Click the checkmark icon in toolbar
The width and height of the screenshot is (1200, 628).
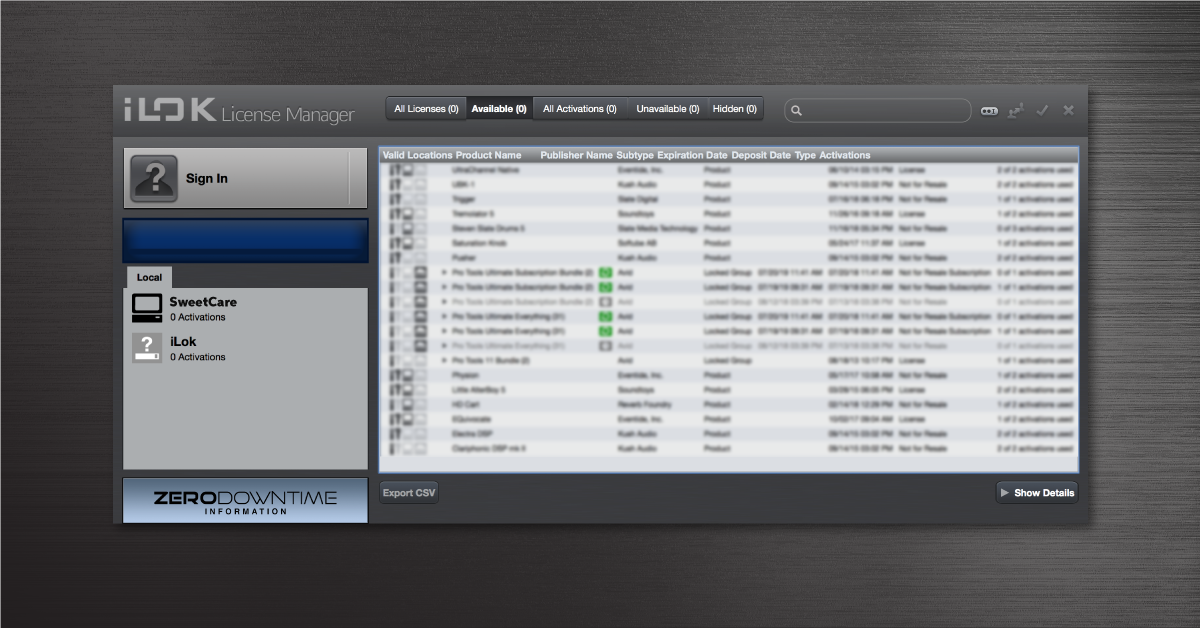click(1042, 110)
